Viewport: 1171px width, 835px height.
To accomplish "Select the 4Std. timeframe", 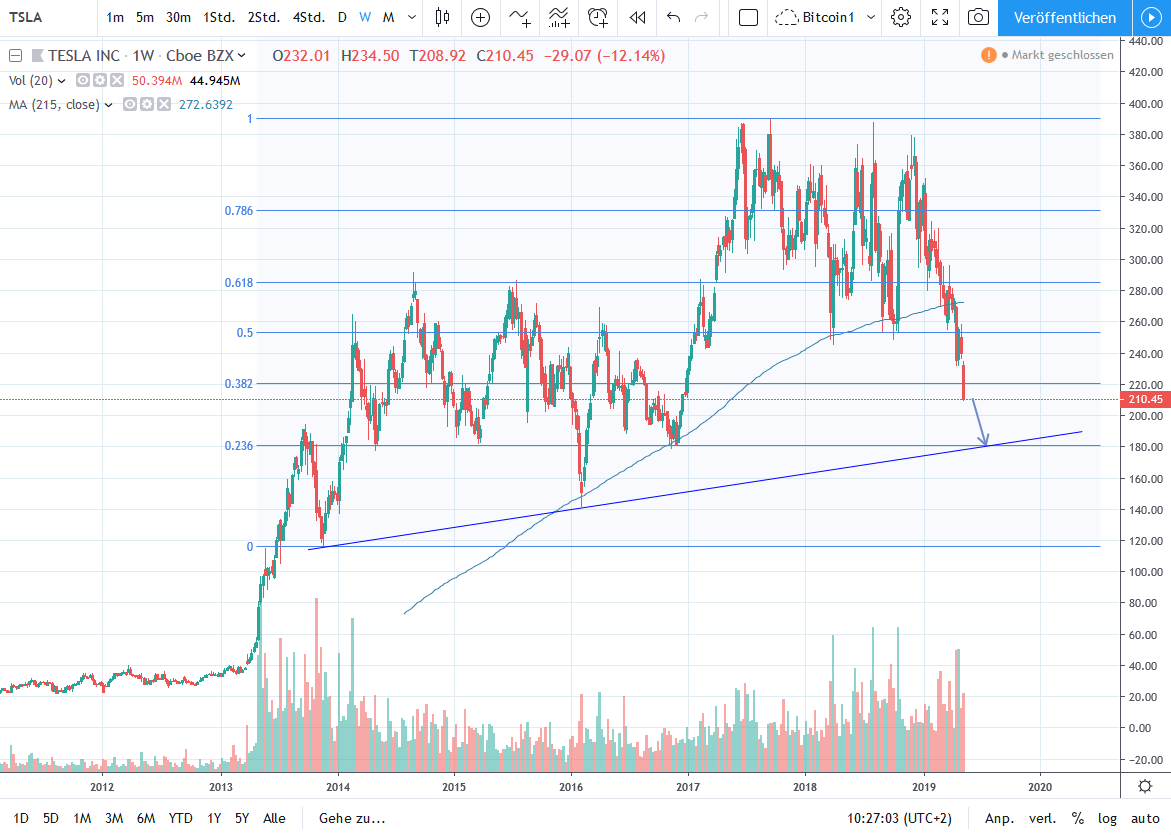I will pyautogui.click(x=308, y=17).
